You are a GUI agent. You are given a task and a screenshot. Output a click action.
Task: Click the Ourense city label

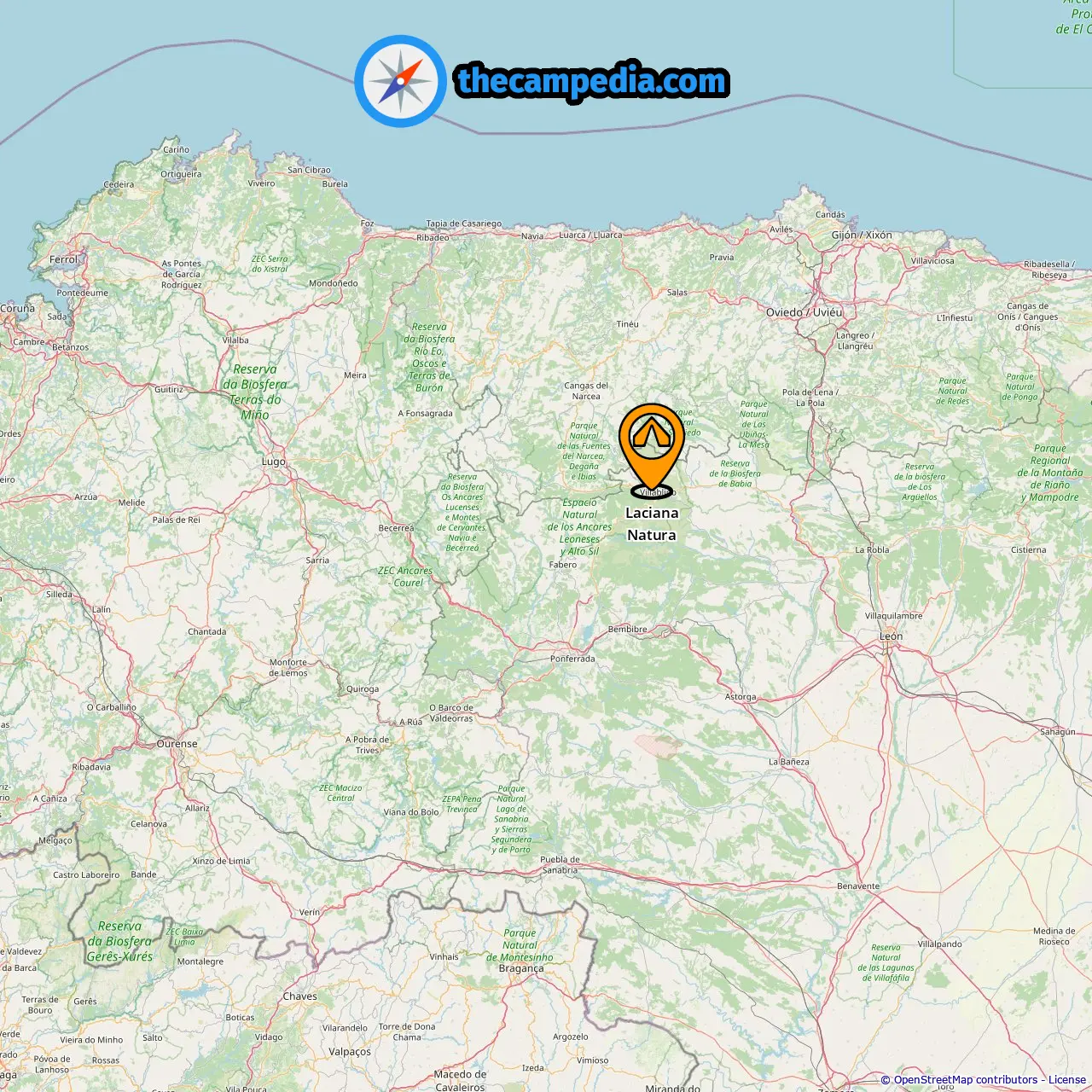point(177,744)
